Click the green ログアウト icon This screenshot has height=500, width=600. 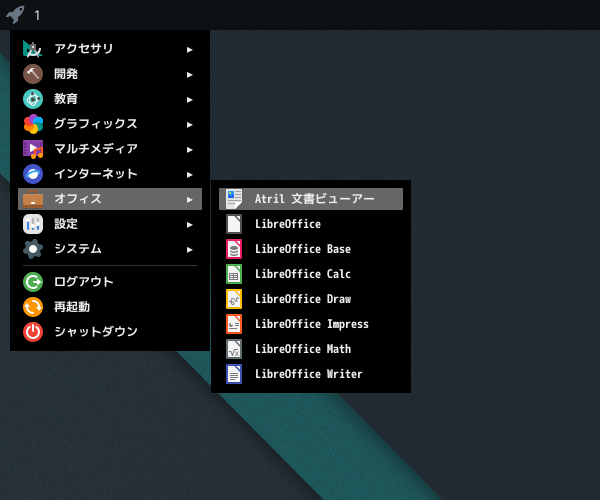click(33, 282)
